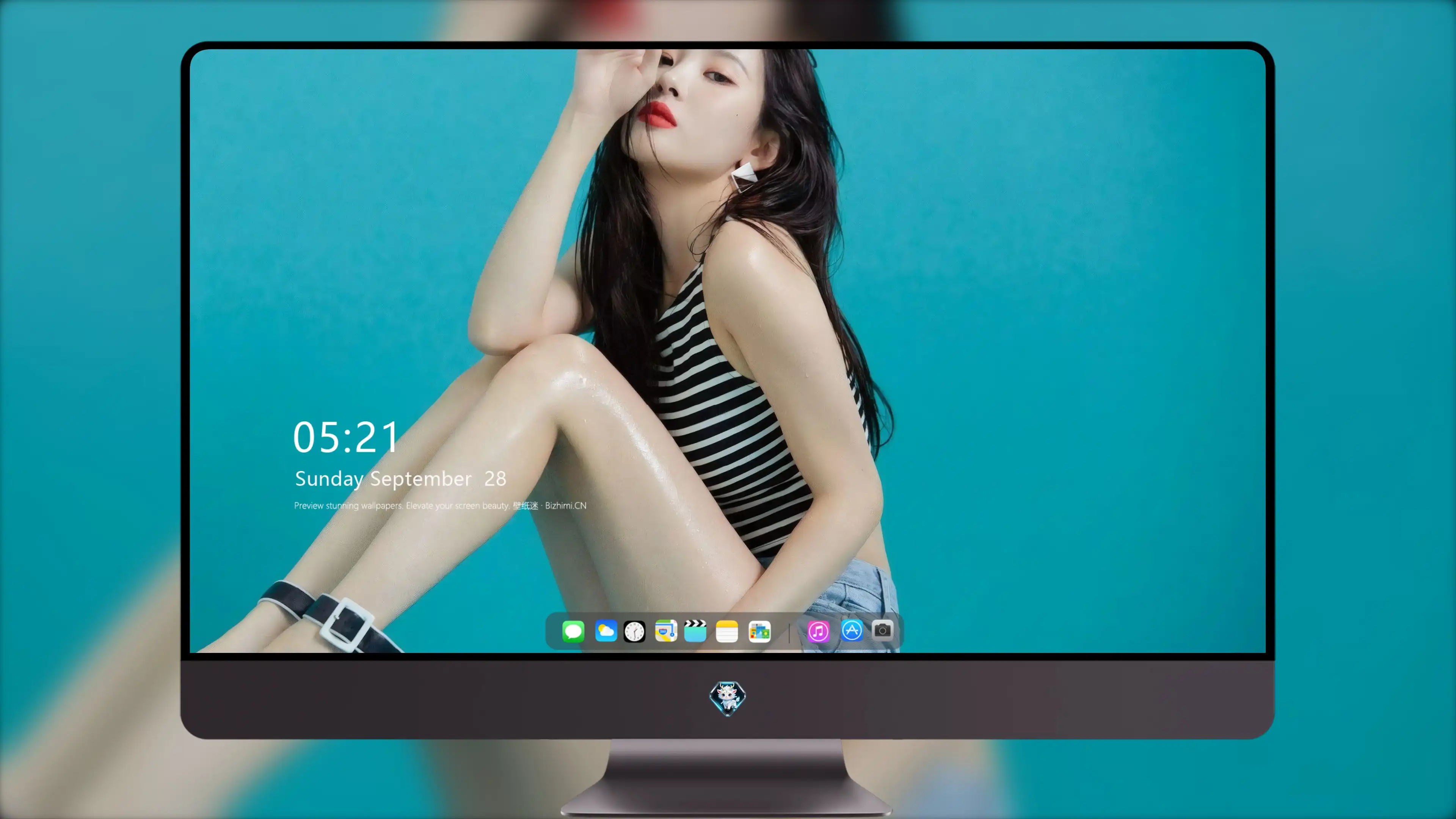Open the photo collage app icon
1456x819 pixels.
pyautogui.click(x=759, y=631)
